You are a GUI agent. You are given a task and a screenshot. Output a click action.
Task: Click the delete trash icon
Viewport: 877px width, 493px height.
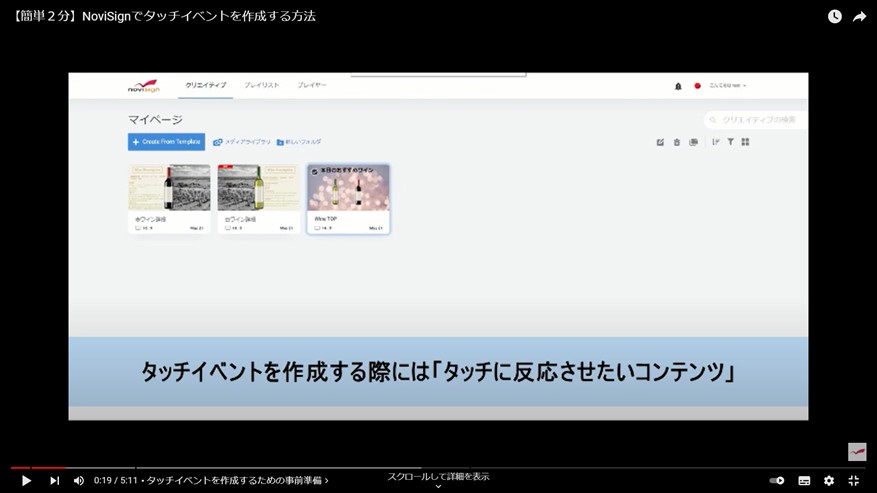pos(677,142)
